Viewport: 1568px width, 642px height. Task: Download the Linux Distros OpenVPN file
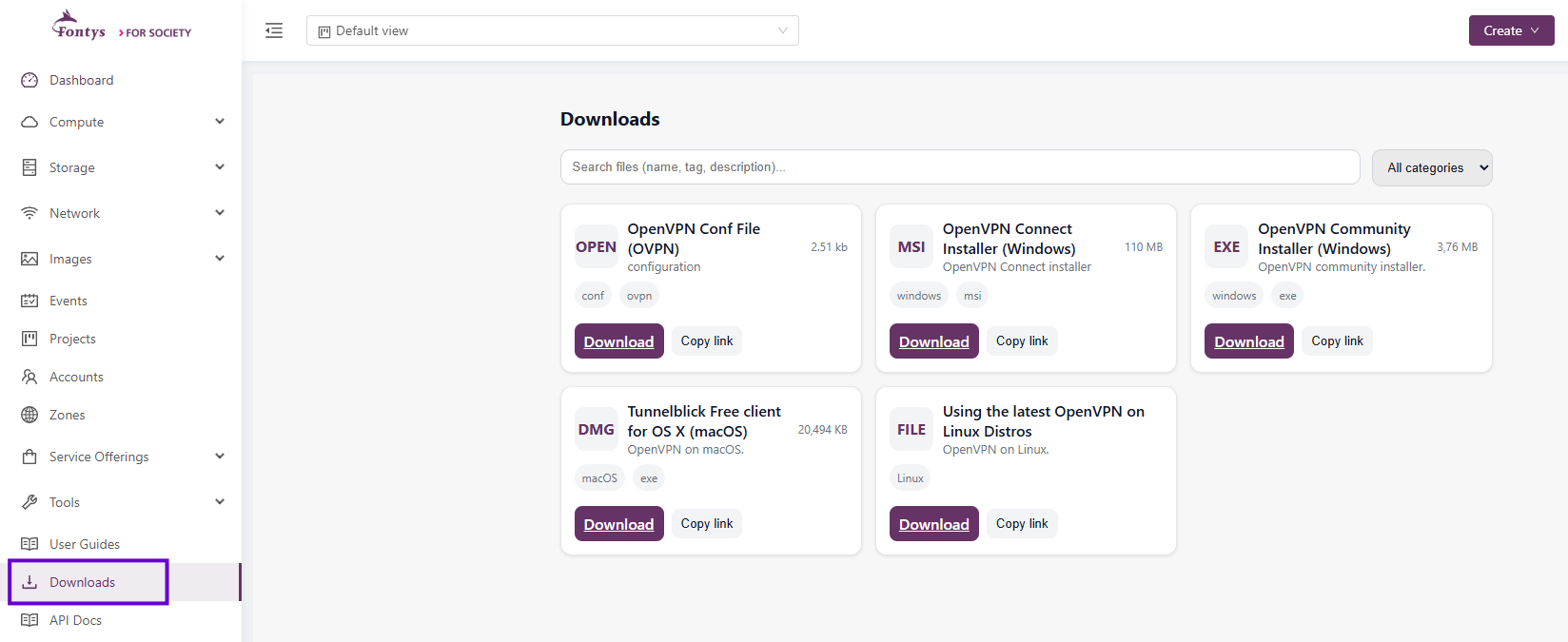click(x=934, y=524)
